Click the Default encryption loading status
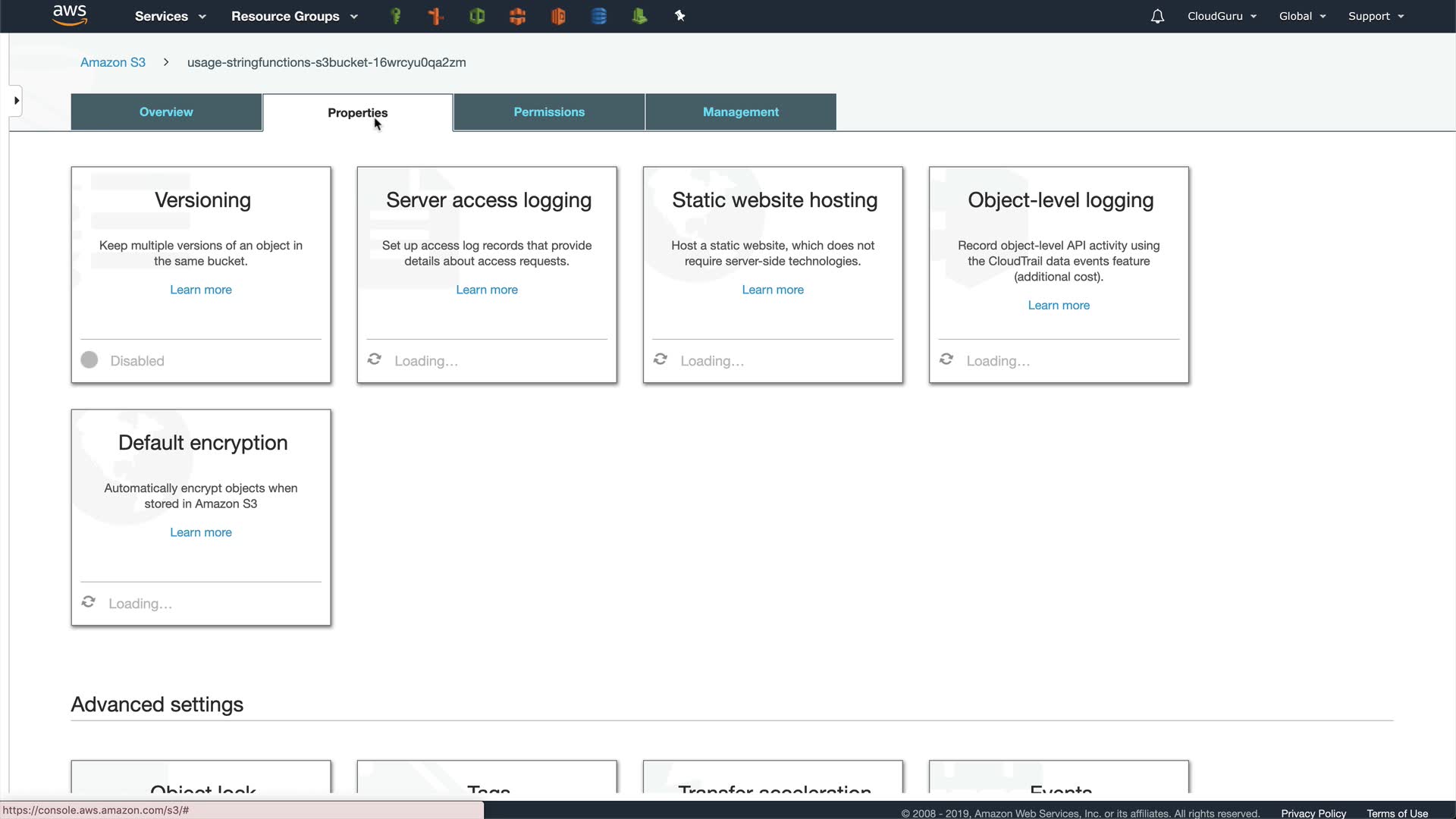The height and width of the screenshot is (819, 1456). point(127,604)
